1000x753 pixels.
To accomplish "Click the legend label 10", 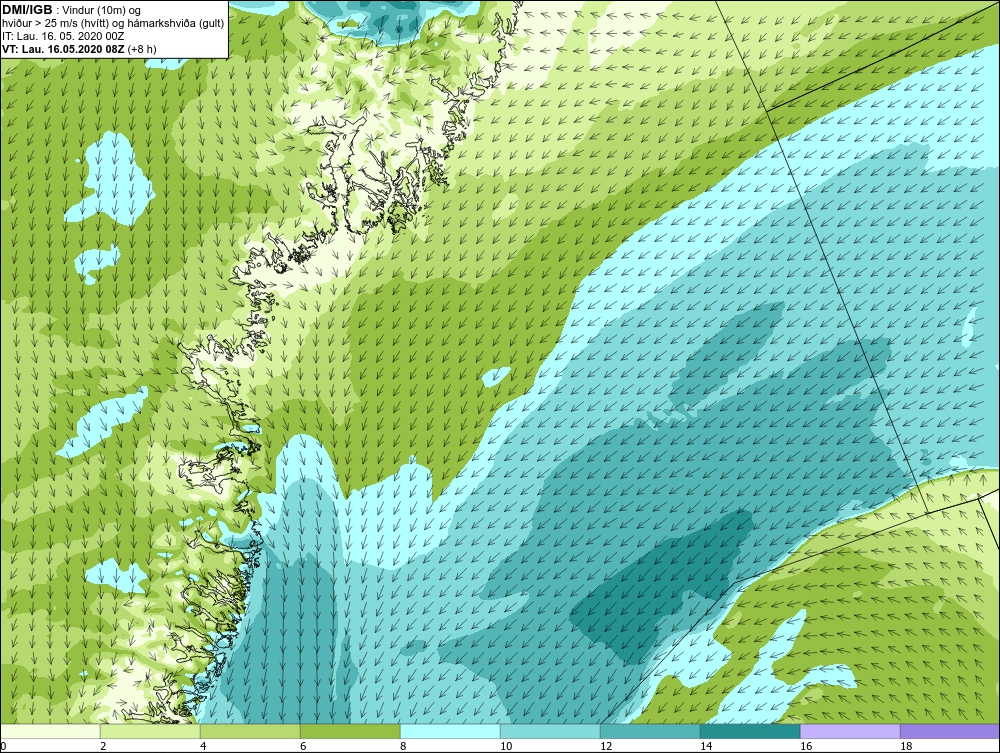I will [x=506, y=746].
